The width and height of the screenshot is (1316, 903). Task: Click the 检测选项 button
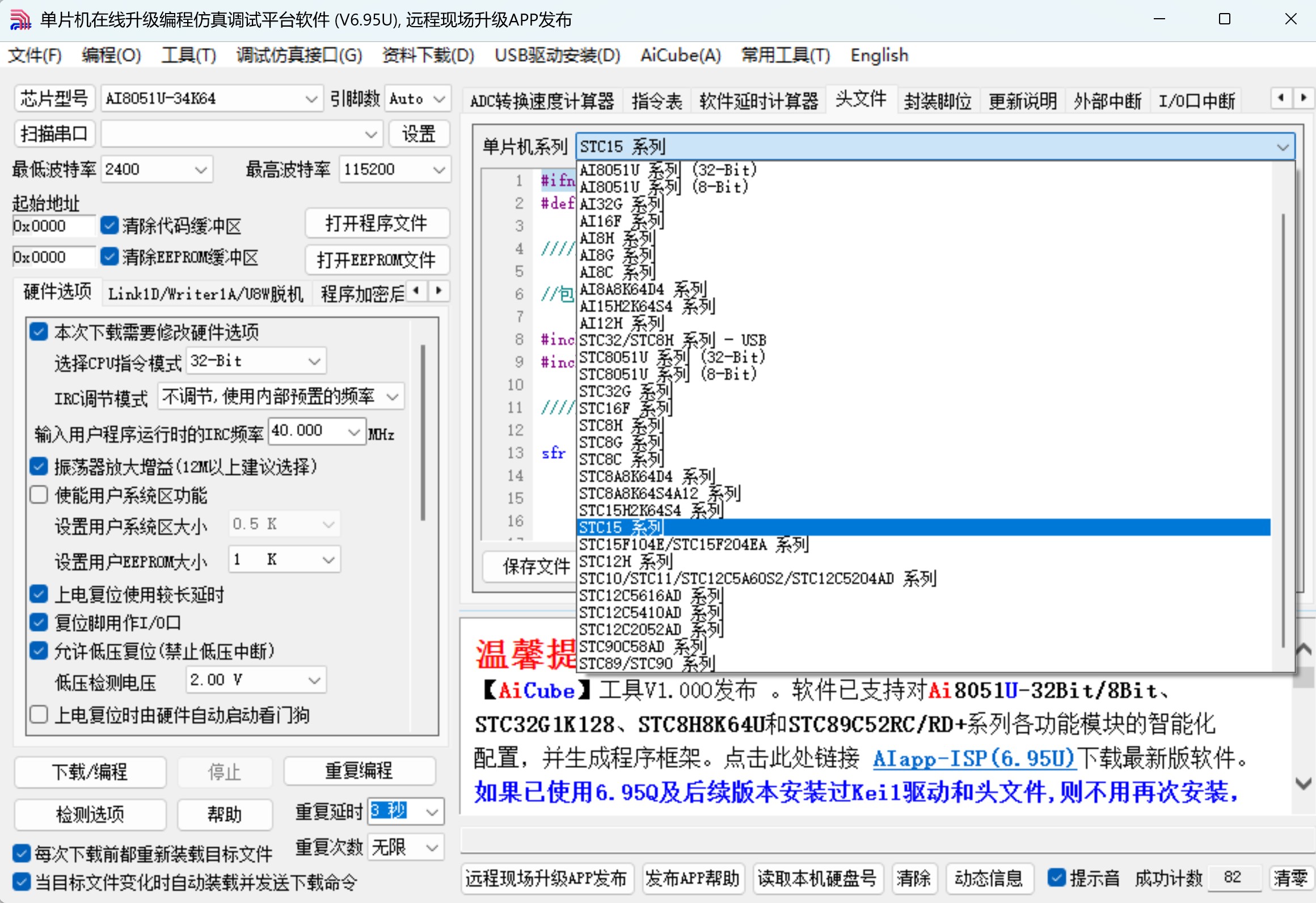pos(90,814)
